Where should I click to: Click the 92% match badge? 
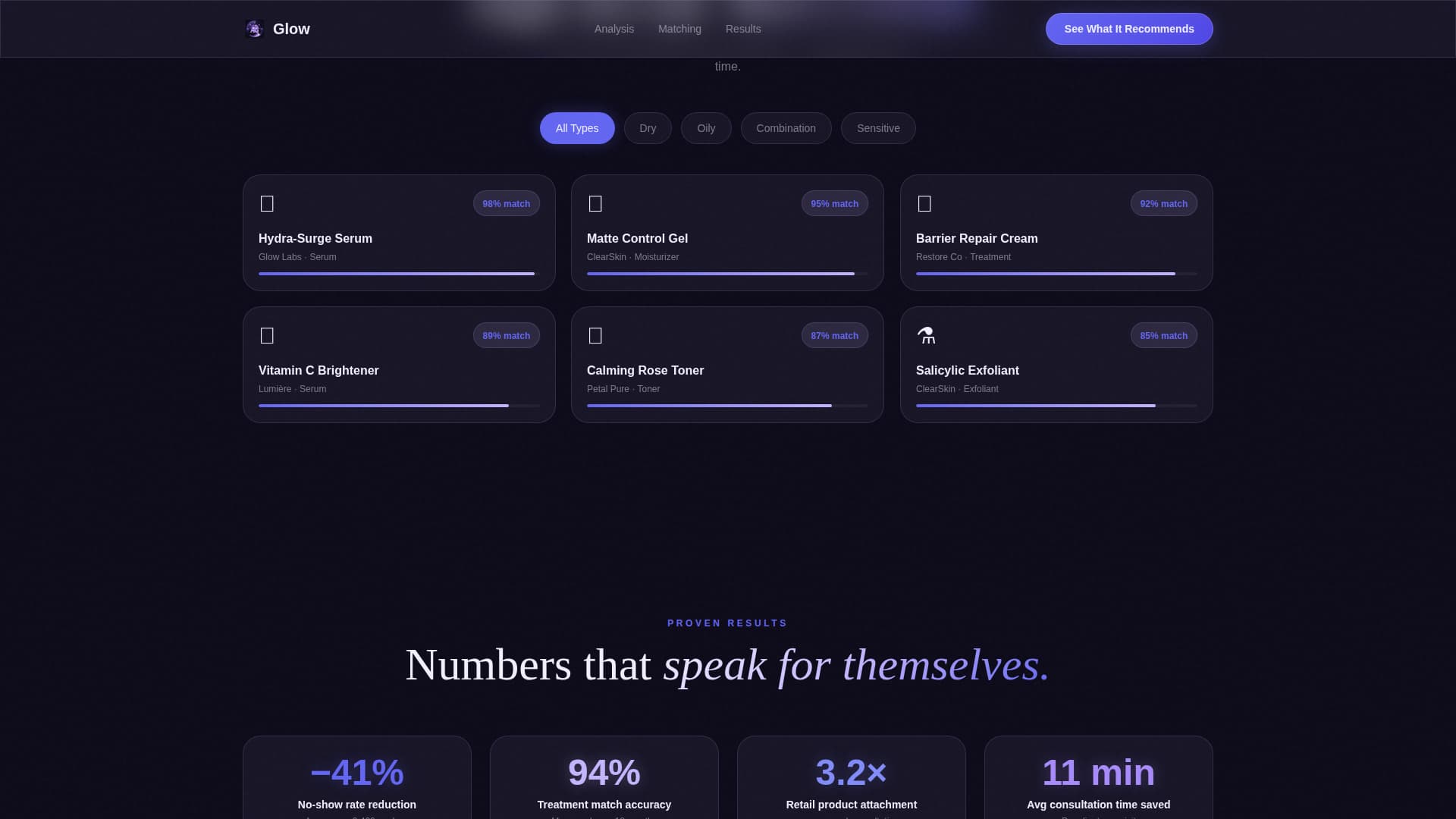tap(1164, 203)
